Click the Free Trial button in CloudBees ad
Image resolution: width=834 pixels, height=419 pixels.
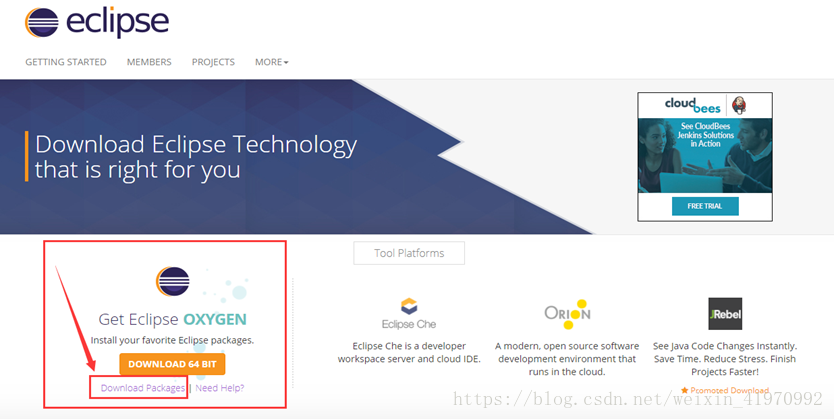tap(705, 206)
